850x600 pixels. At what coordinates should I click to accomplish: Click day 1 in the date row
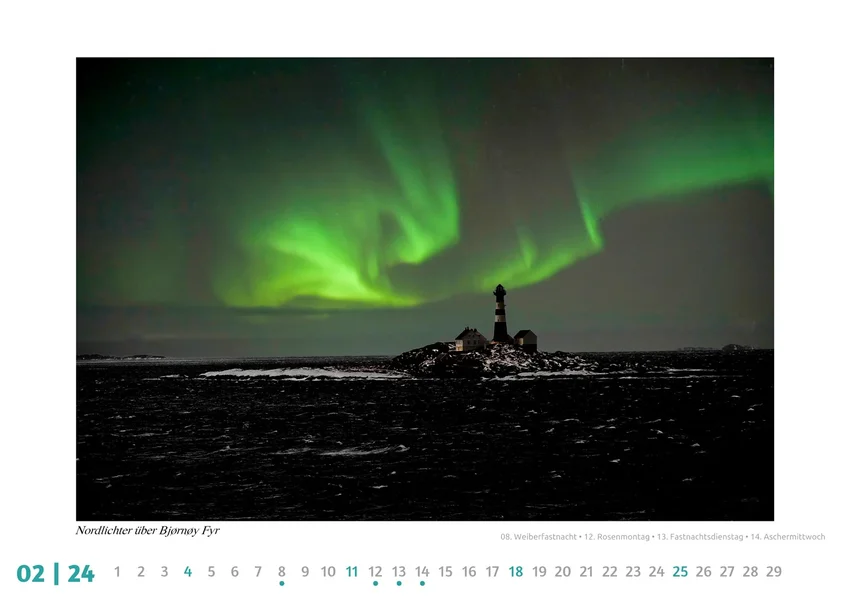point(117,572)
